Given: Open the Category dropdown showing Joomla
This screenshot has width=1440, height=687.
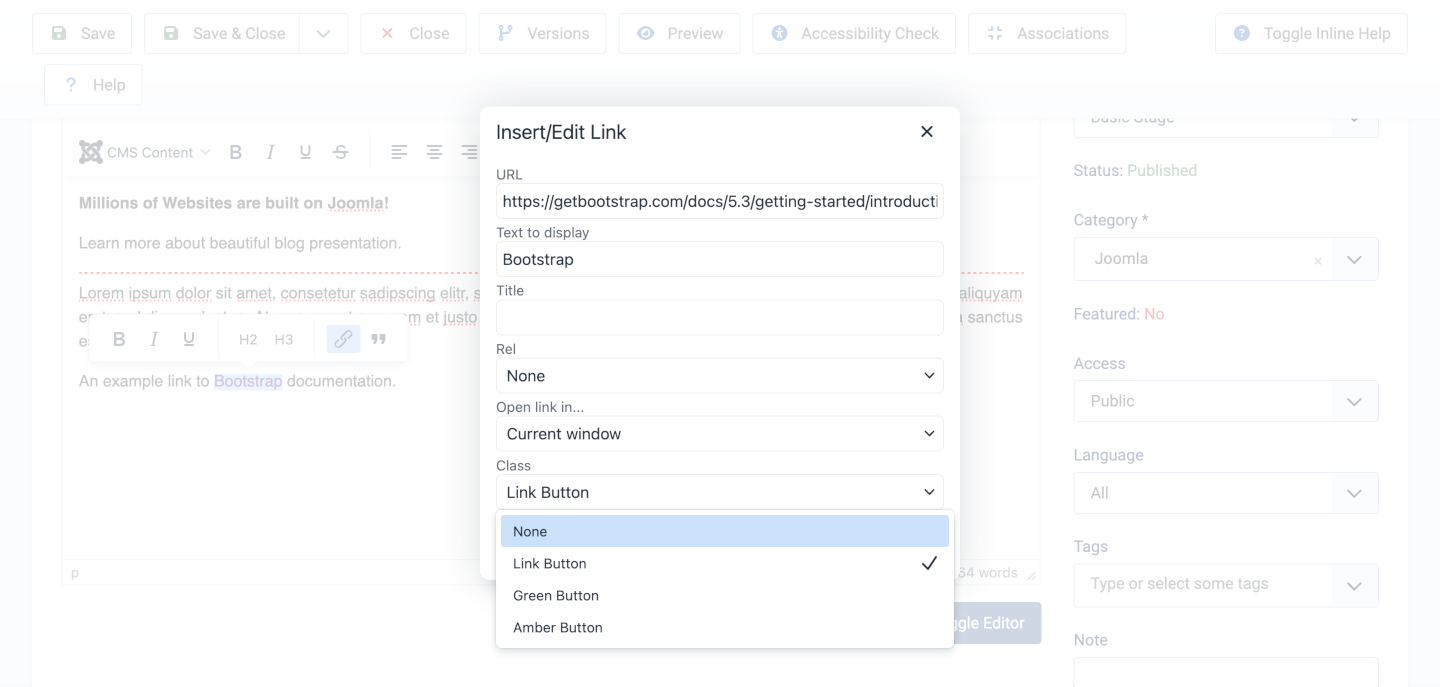Looking at the screenshot, I should tap(1226, 259).
